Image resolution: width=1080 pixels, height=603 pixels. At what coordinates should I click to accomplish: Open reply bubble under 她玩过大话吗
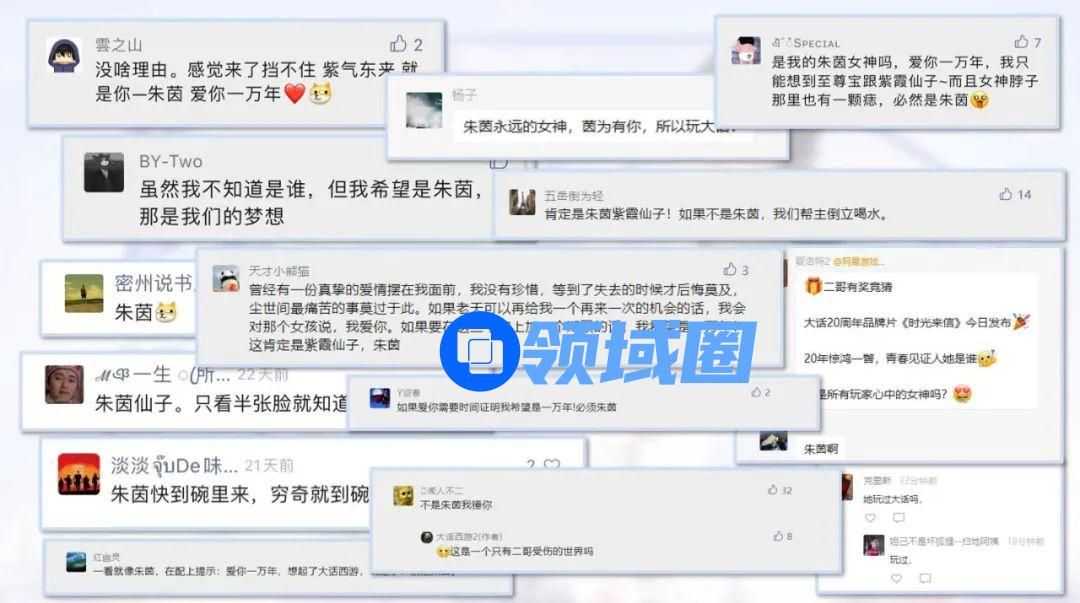coord(899,518)
